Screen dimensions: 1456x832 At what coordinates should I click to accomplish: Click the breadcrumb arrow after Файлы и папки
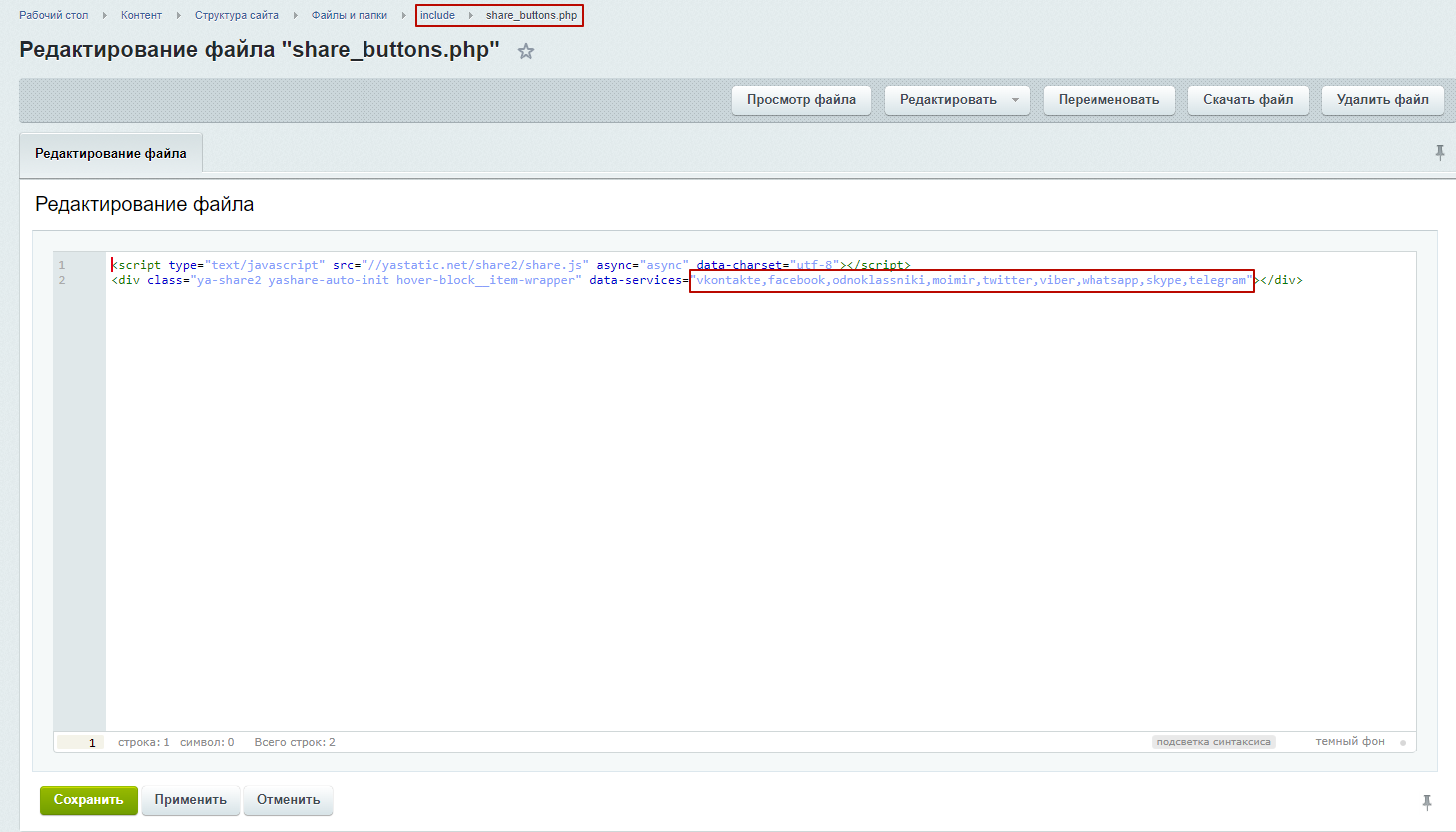403,15
